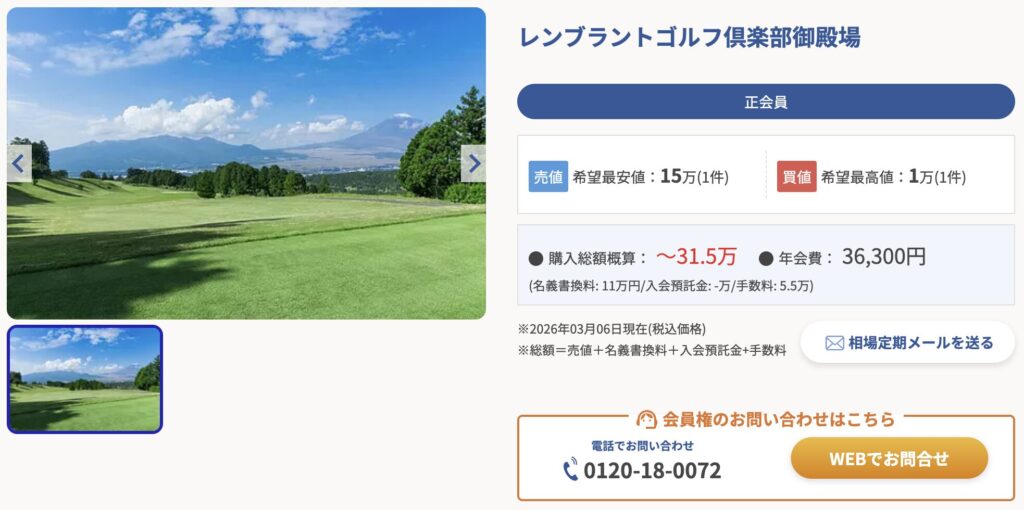The height and width of the screenshot is (510, 1024).
Task: Click the next image arrow on photo
Action: 474,163
